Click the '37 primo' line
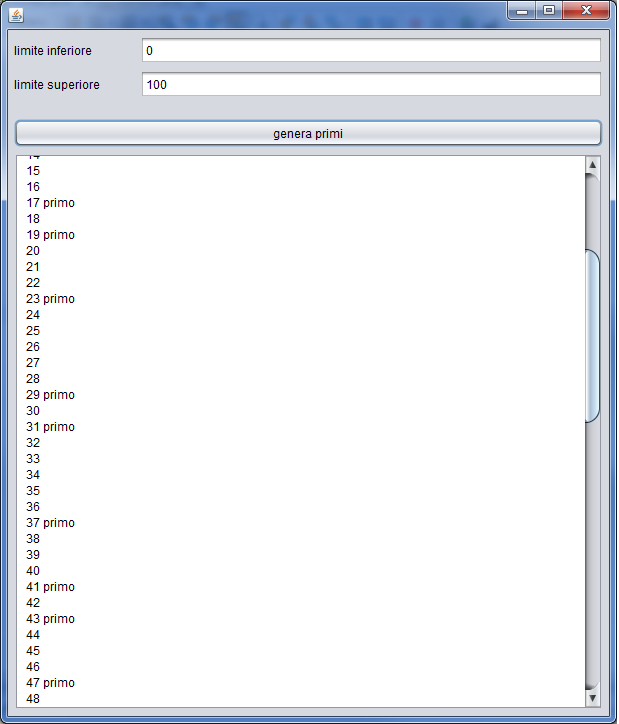 coord(50,523)
